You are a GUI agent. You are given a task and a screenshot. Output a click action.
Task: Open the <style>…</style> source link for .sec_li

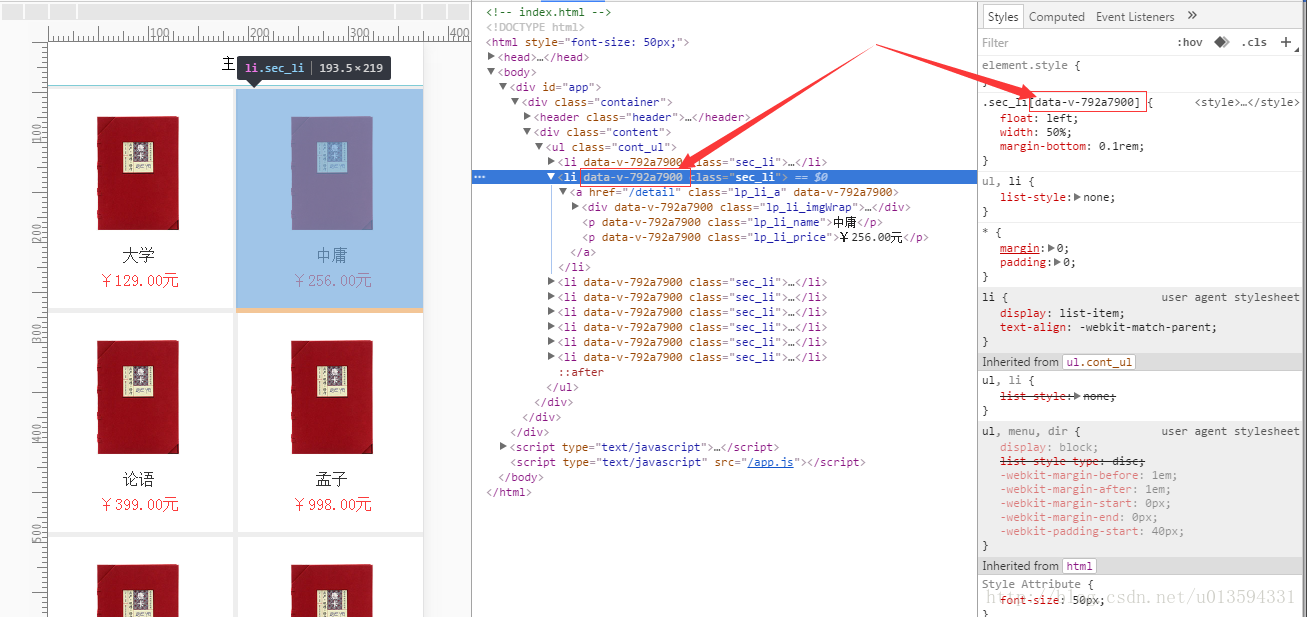[1246, 103]
